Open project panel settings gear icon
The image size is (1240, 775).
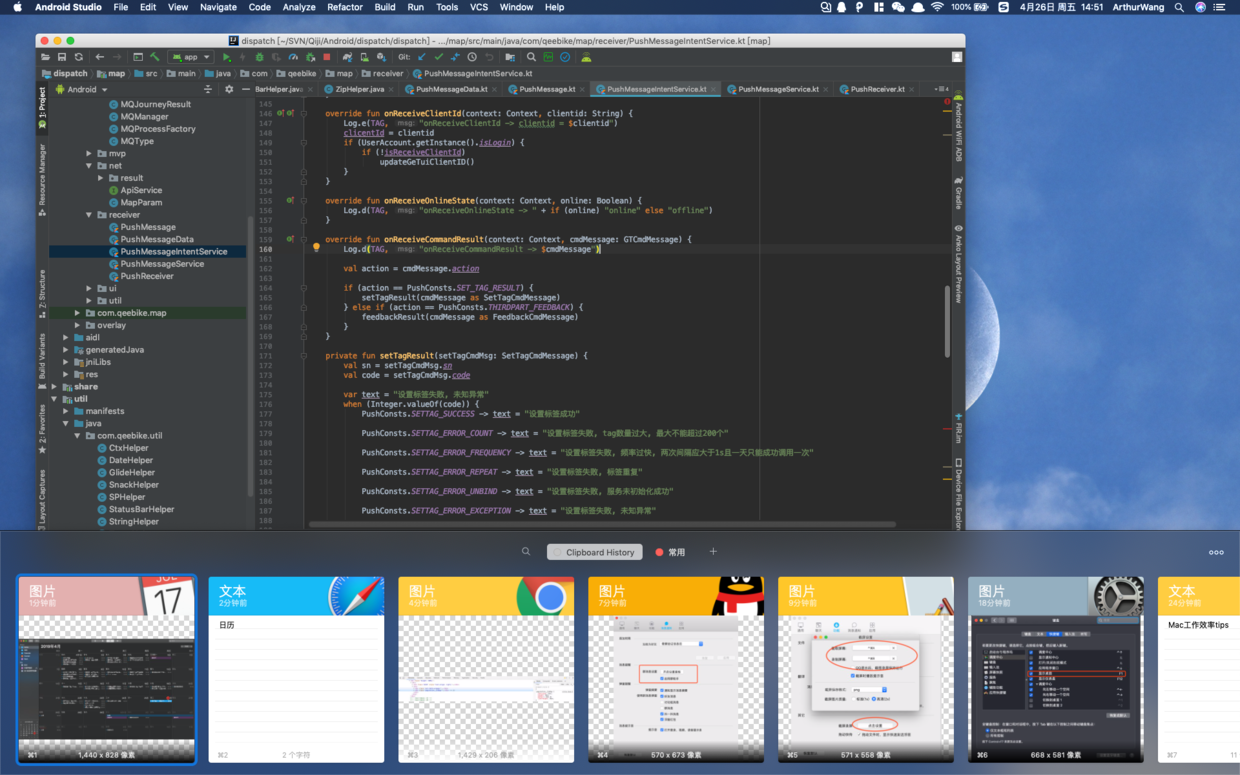229,89
